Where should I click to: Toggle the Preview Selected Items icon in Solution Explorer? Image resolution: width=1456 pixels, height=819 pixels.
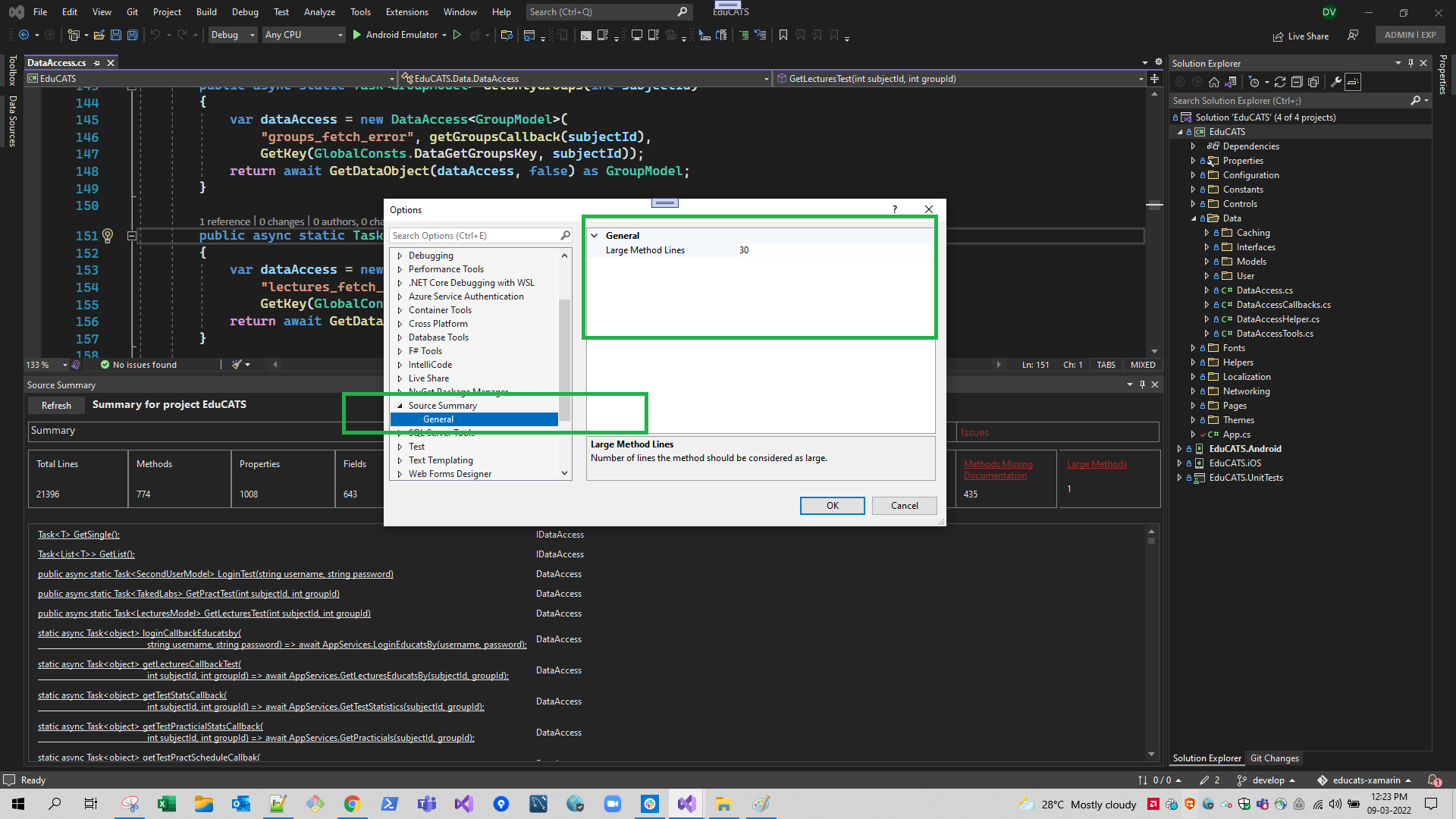click(1353, 82)
